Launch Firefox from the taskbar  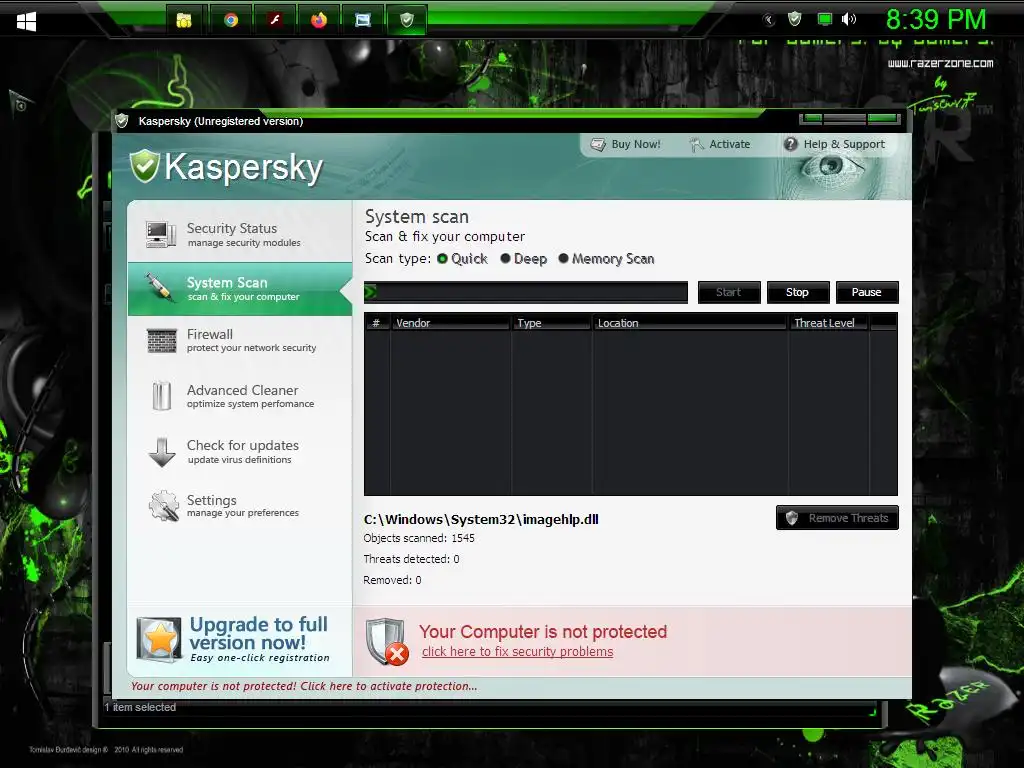tap(319, 20)
